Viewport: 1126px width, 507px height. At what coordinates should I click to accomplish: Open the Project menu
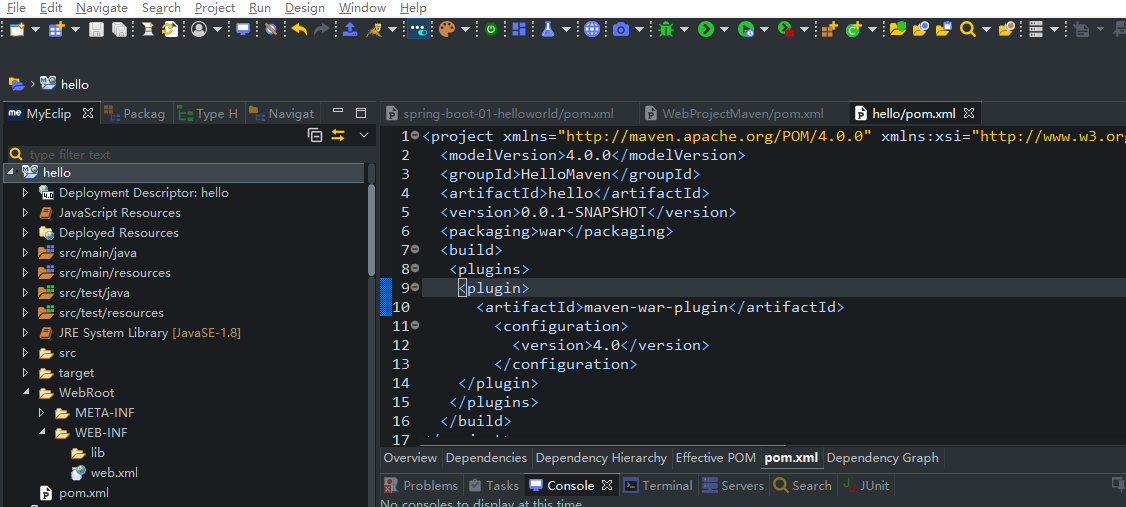point(215,8)
